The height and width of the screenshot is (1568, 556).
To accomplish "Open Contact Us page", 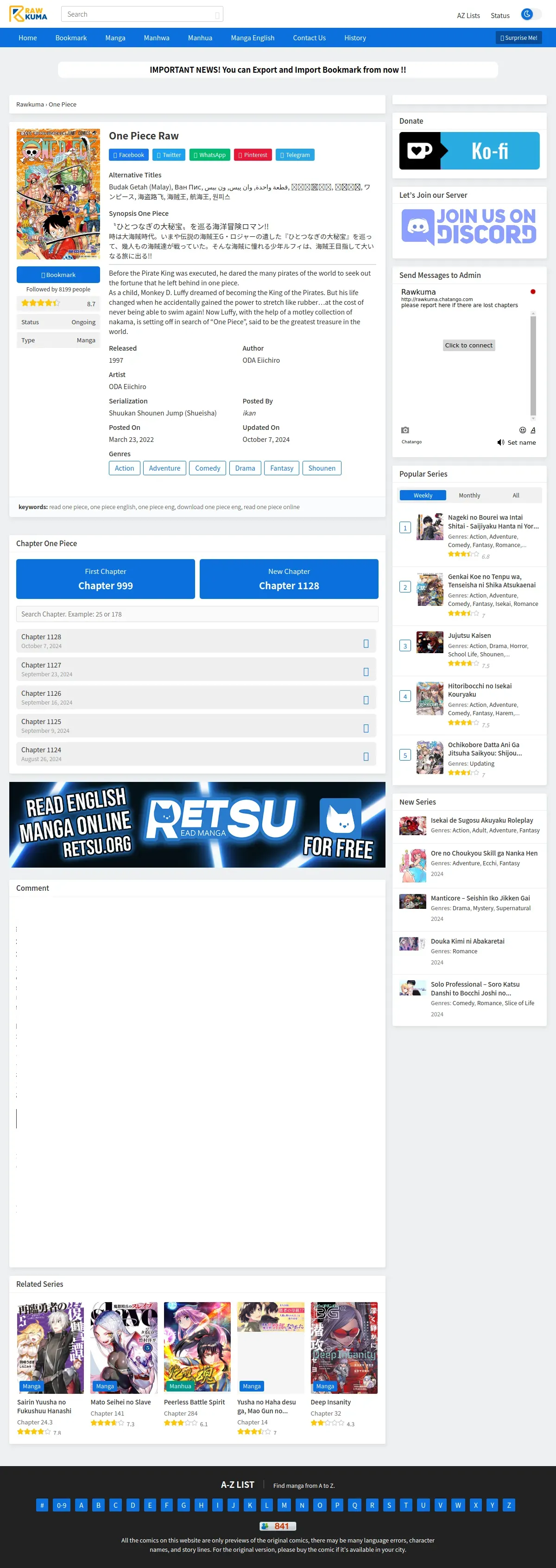I will pyautogui.click(x=309, y=38).
